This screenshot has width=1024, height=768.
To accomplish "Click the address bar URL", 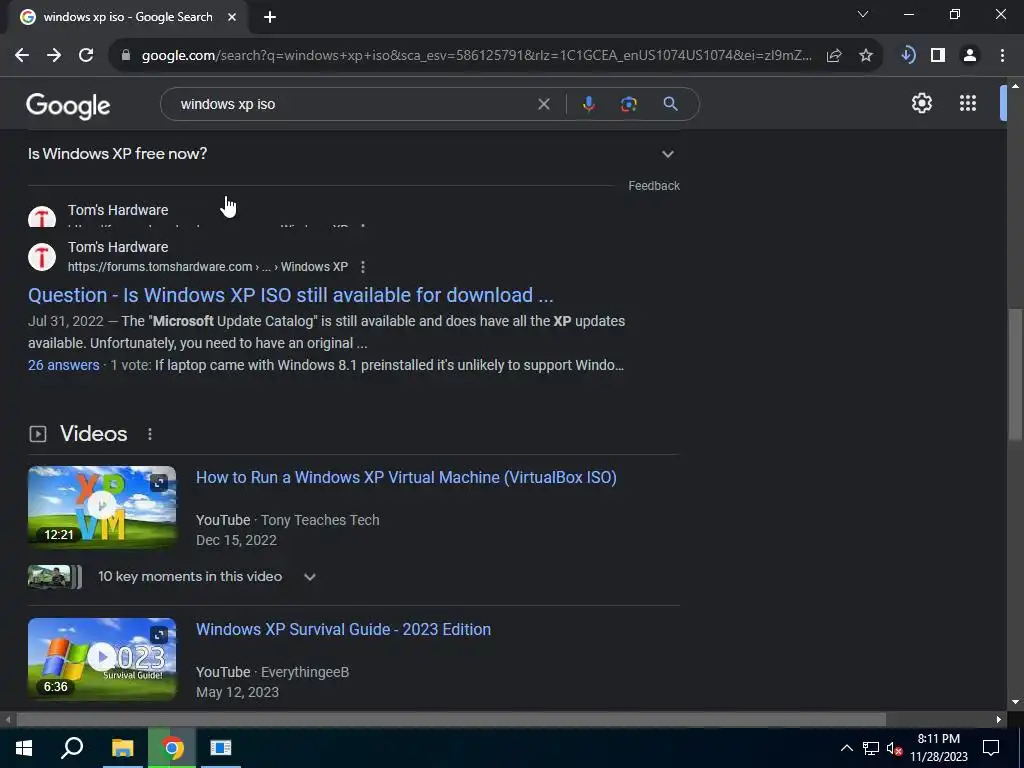I will 477,56.
